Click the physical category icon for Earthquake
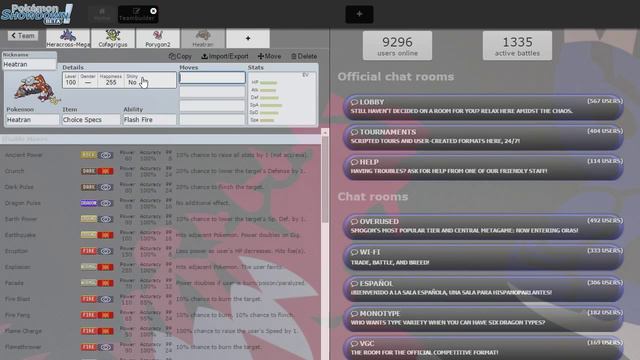The width and height of the screenshot is (640, 360). (106, 235)
